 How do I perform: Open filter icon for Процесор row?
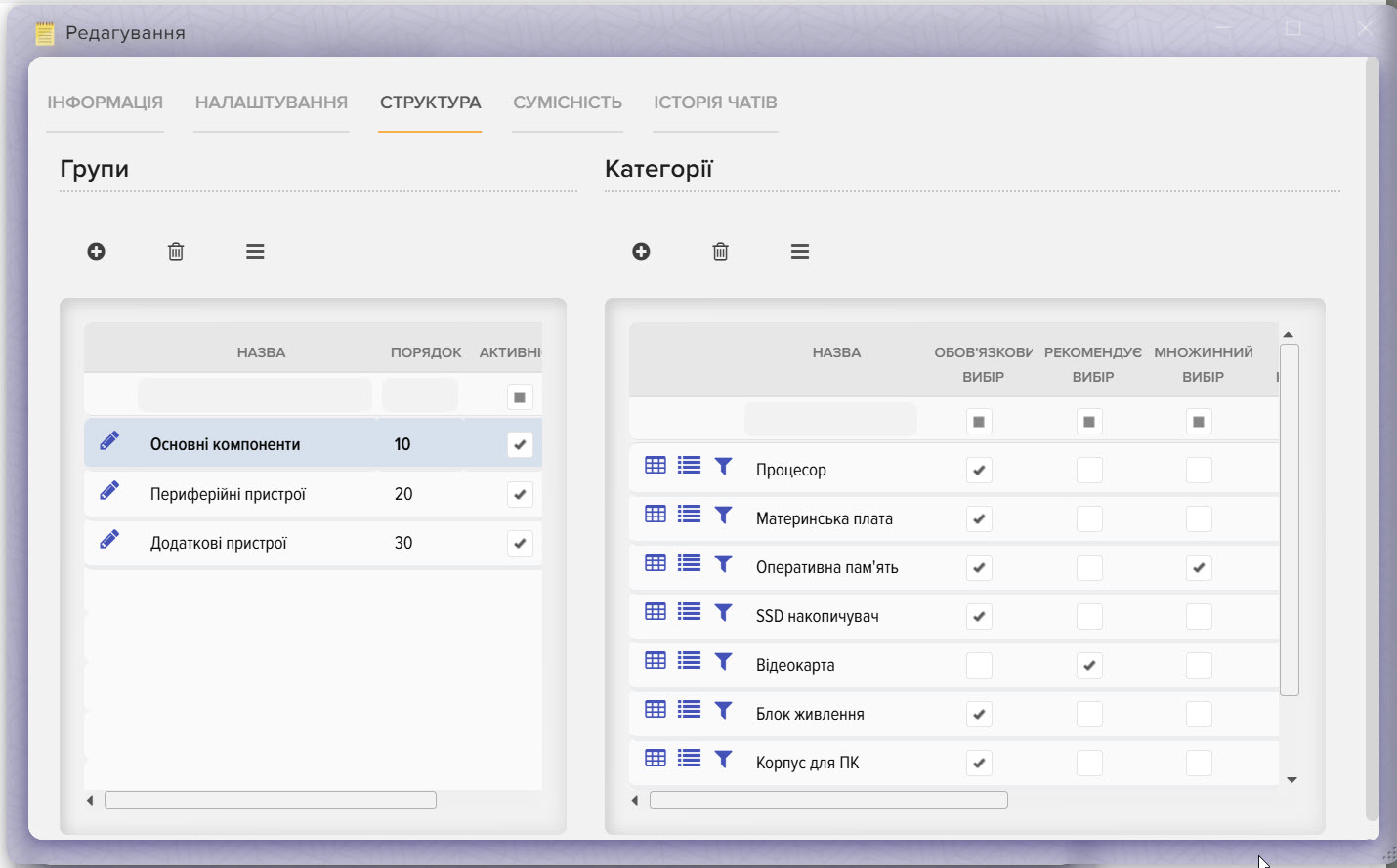point(724,466)
